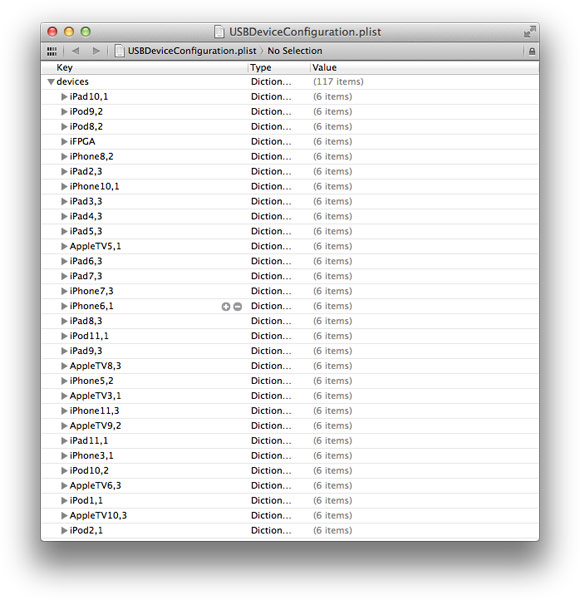Click the (6 items) value of iPod2,1
The width and height of the screenshot is (580, 600).
point(332,530)
